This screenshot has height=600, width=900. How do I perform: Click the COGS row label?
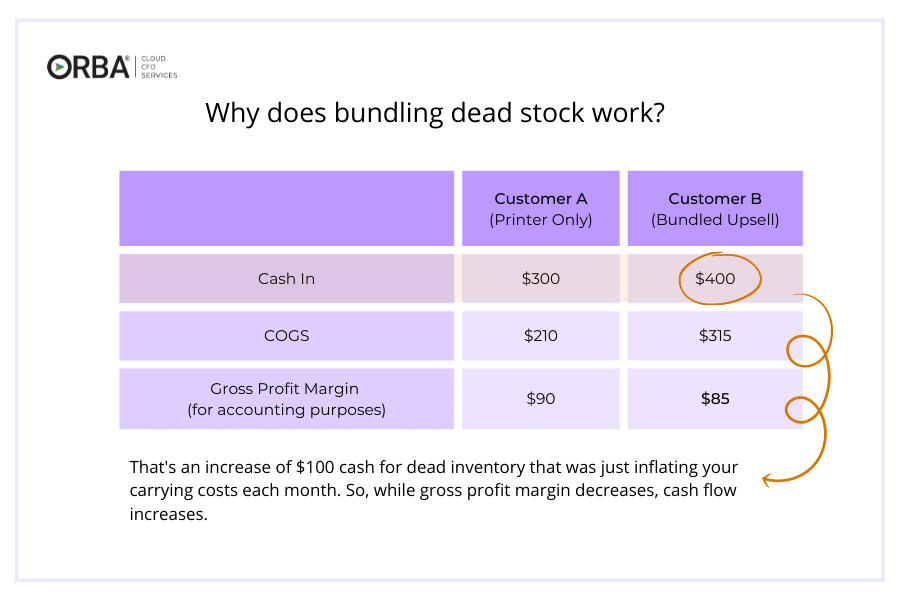coord(286,336)
